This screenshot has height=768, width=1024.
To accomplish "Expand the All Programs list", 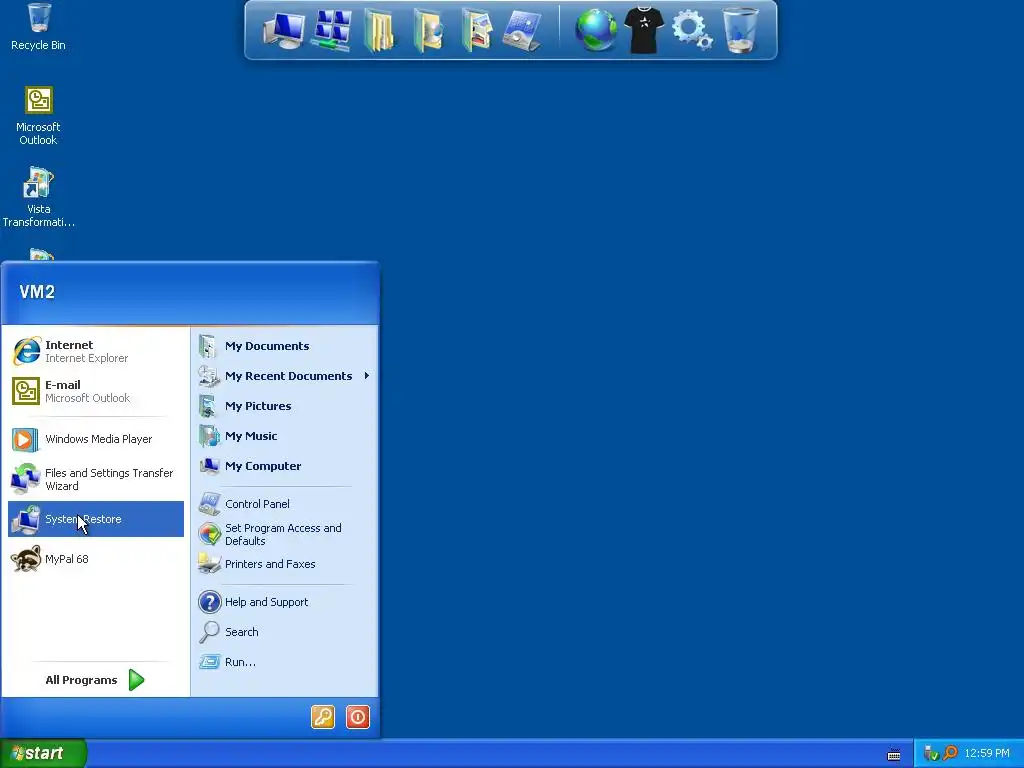I will tap(95, 680).
